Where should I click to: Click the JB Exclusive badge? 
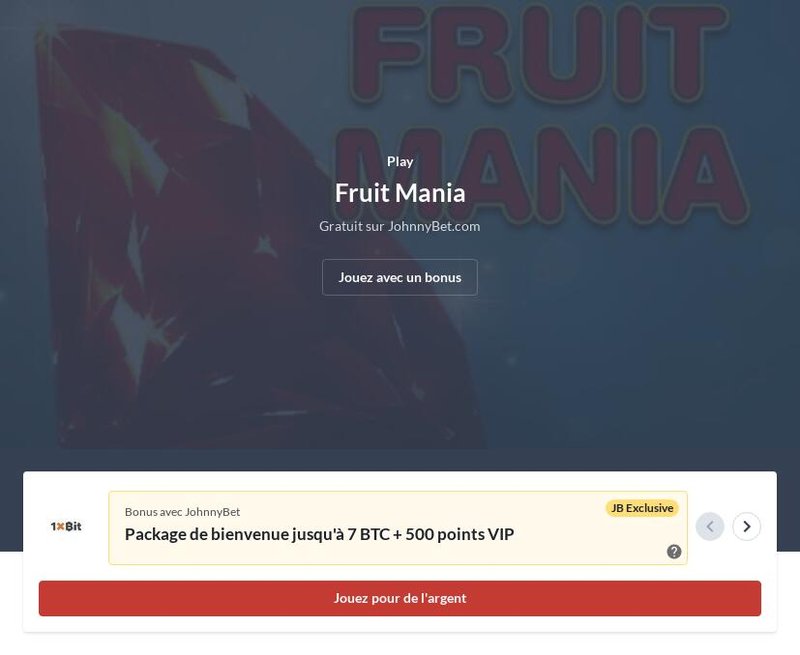[x=642, y=508]
